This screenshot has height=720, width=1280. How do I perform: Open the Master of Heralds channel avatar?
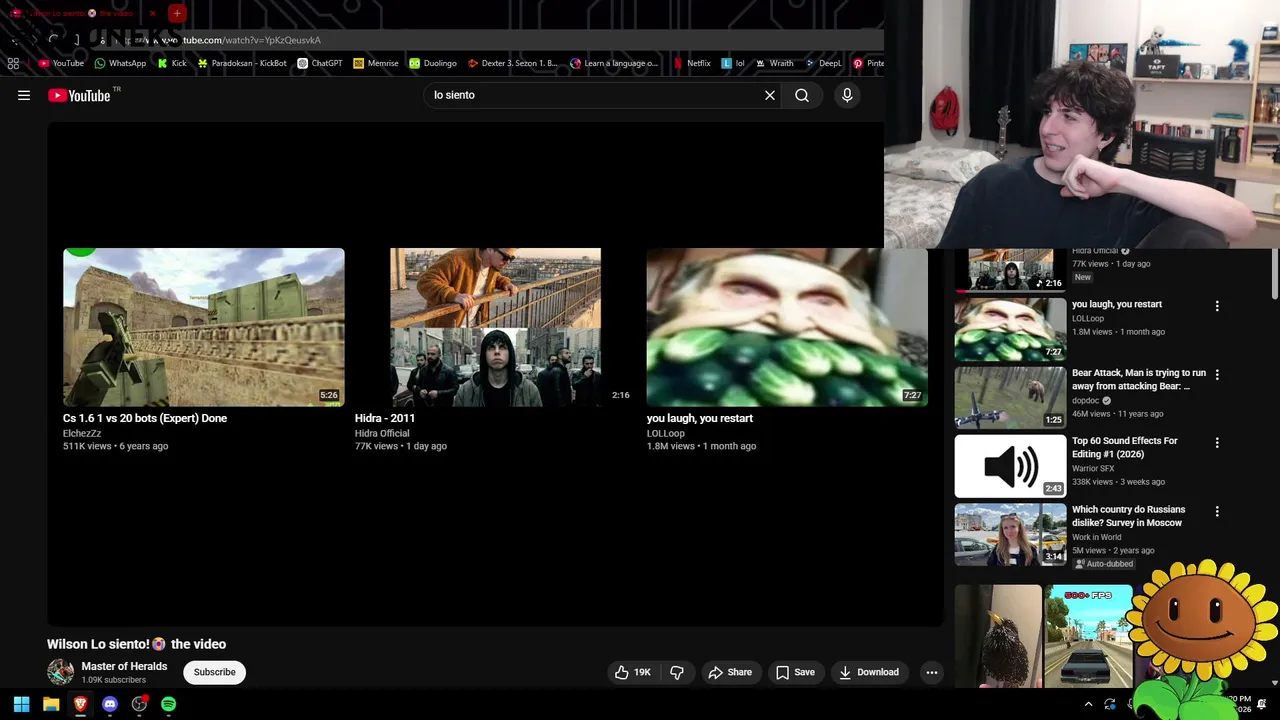point(60,672)
